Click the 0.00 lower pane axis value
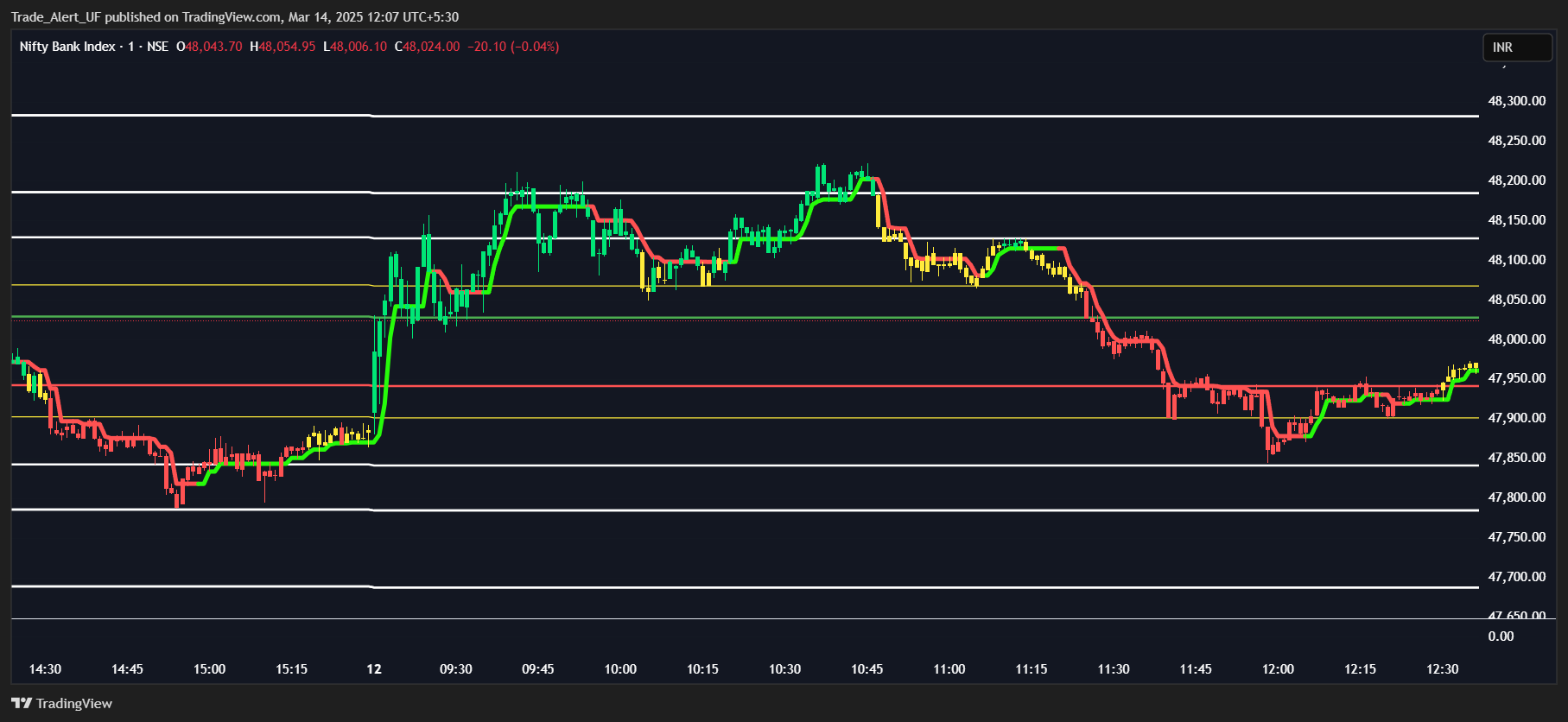The image size is (1568, 722). [x=1501, y=636]
